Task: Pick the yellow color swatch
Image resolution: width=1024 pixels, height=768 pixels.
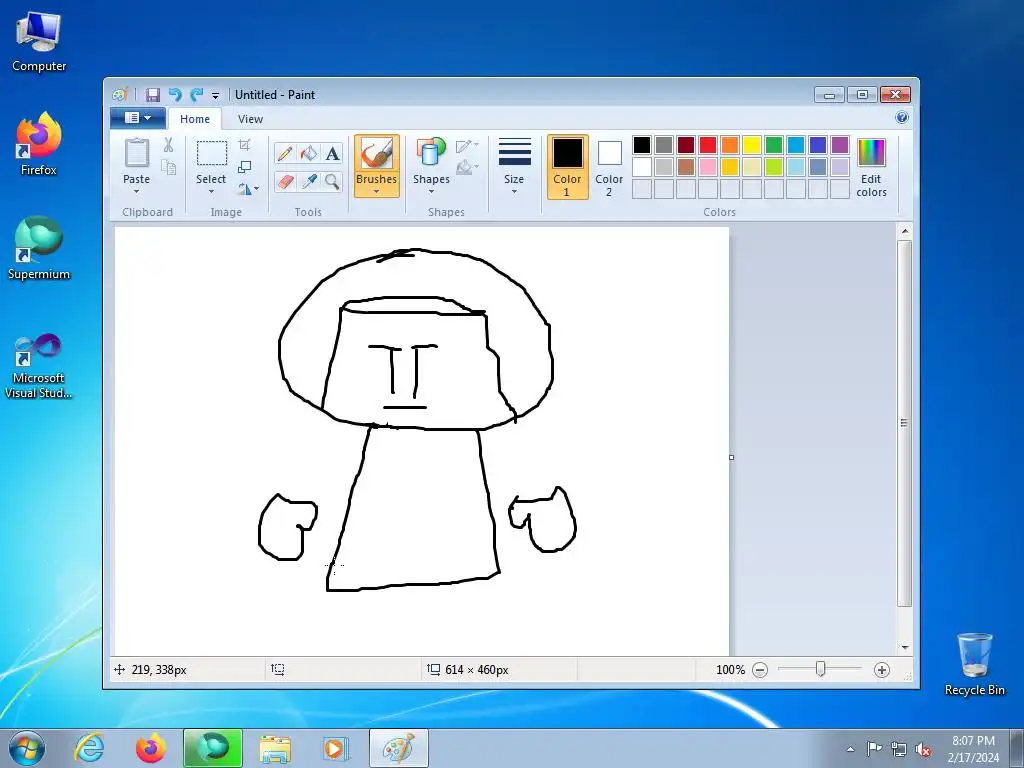Action: [752, 144]
